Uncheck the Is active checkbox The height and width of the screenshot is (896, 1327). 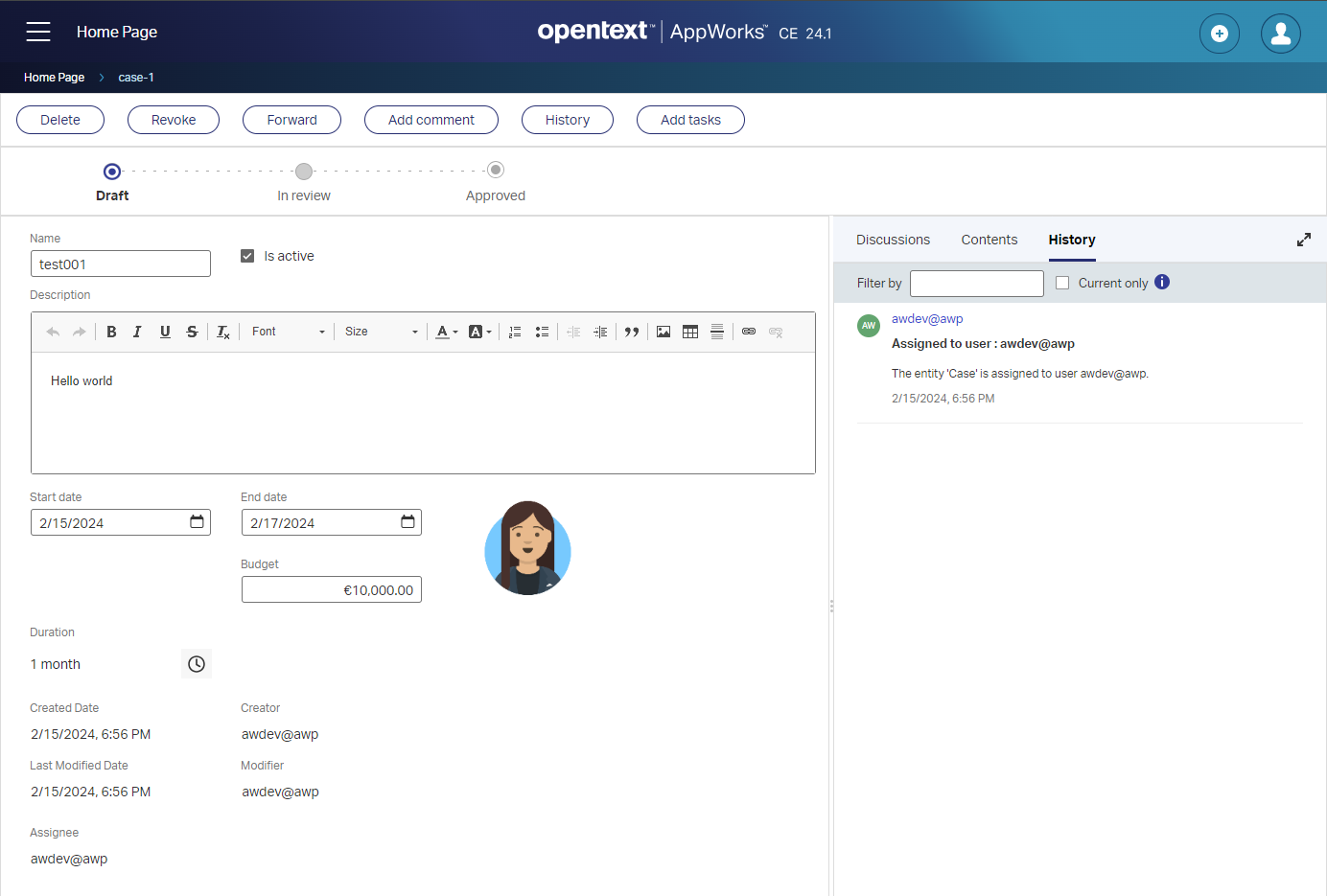(x=247, y=256)
